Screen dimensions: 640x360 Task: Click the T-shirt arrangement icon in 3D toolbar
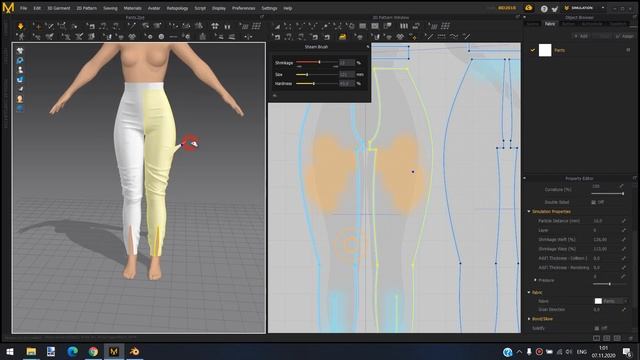coord(215,26)
